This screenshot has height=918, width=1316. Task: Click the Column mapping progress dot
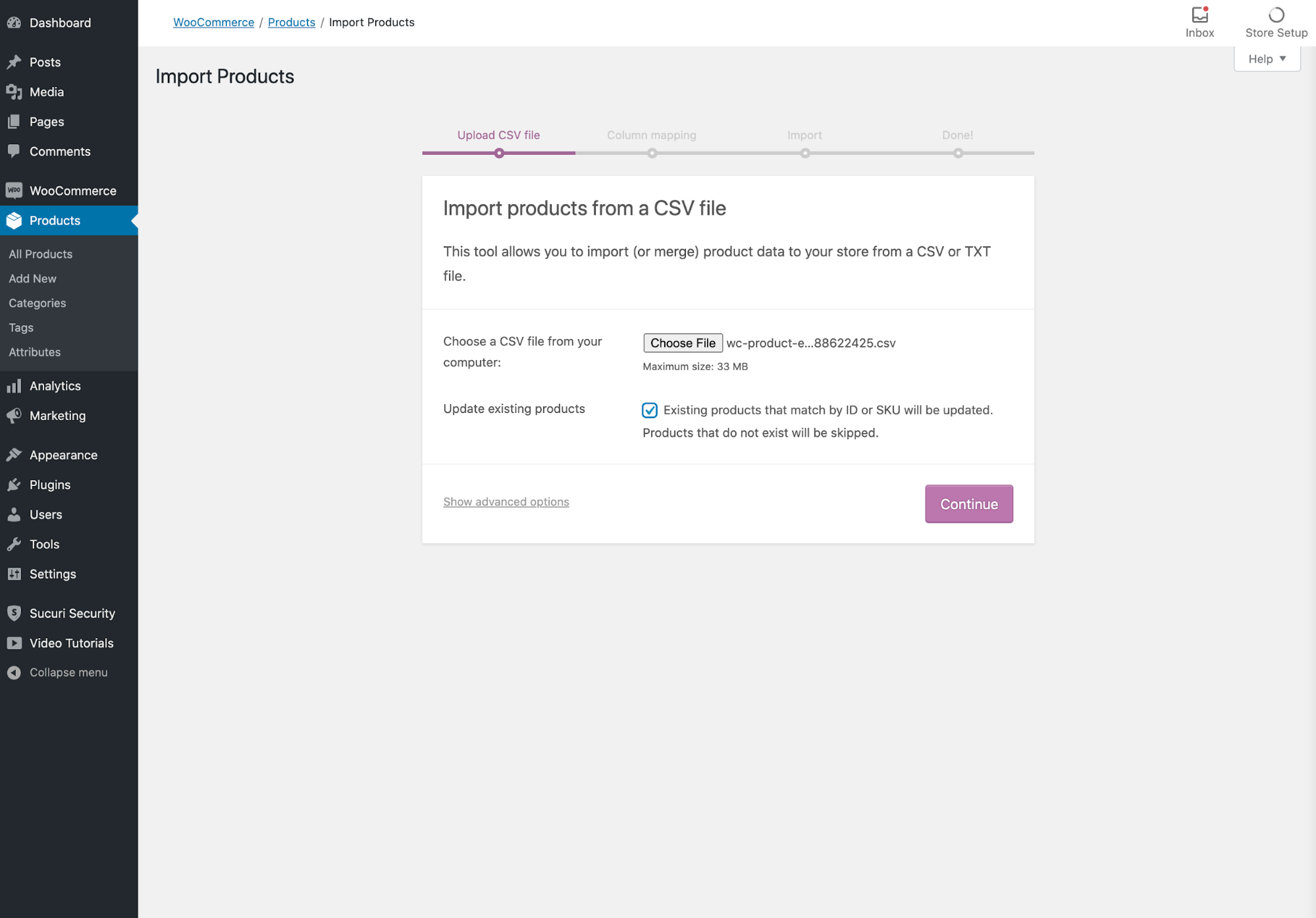click(x=652, y=153)
